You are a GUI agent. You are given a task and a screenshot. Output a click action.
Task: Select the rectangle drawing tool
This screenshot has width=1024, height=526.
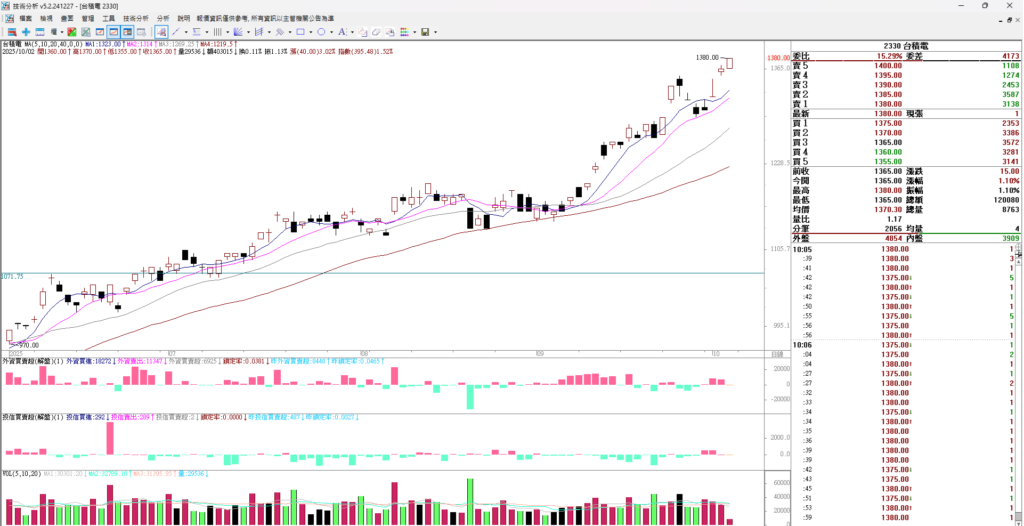tap(300, 32)
